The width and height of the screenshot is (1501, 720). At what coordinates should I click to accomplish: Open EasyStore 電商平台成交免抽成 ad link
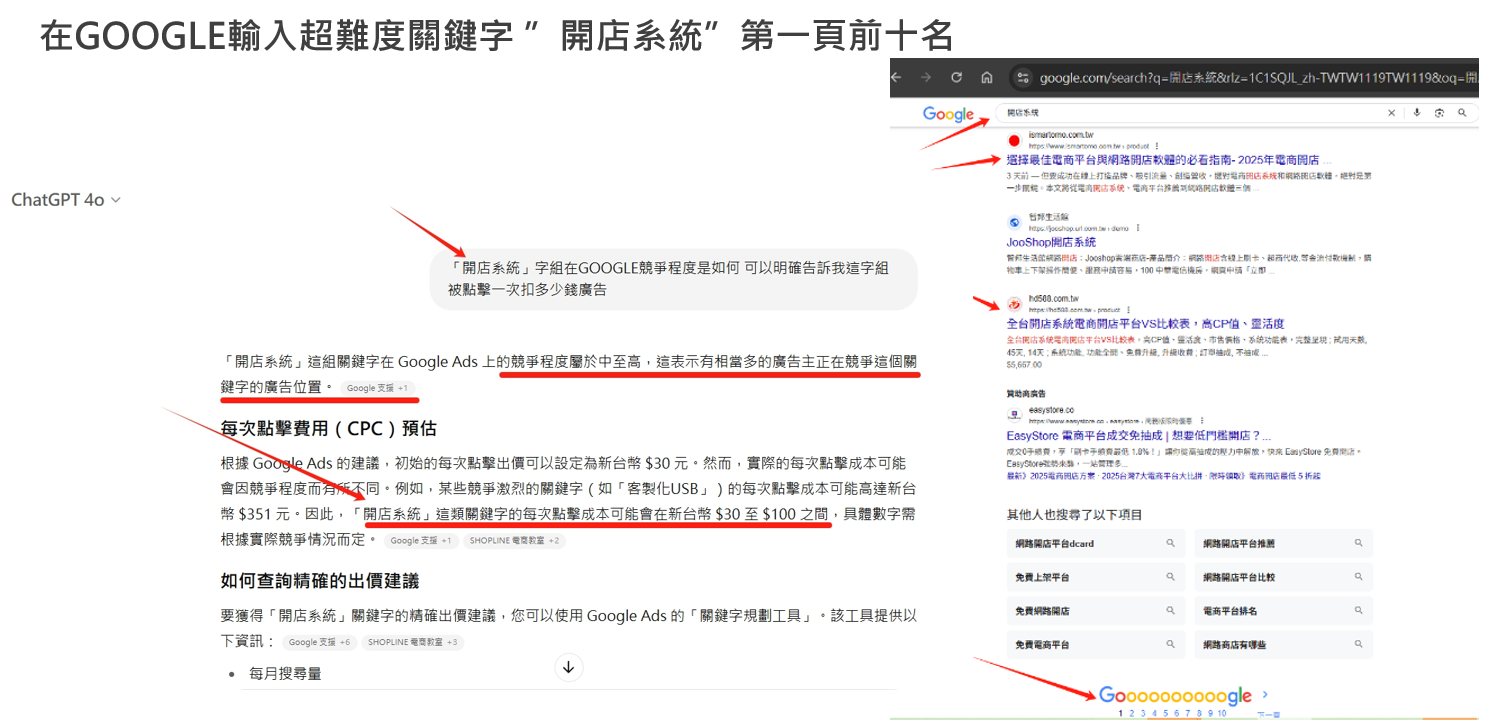pos(1139,436)
